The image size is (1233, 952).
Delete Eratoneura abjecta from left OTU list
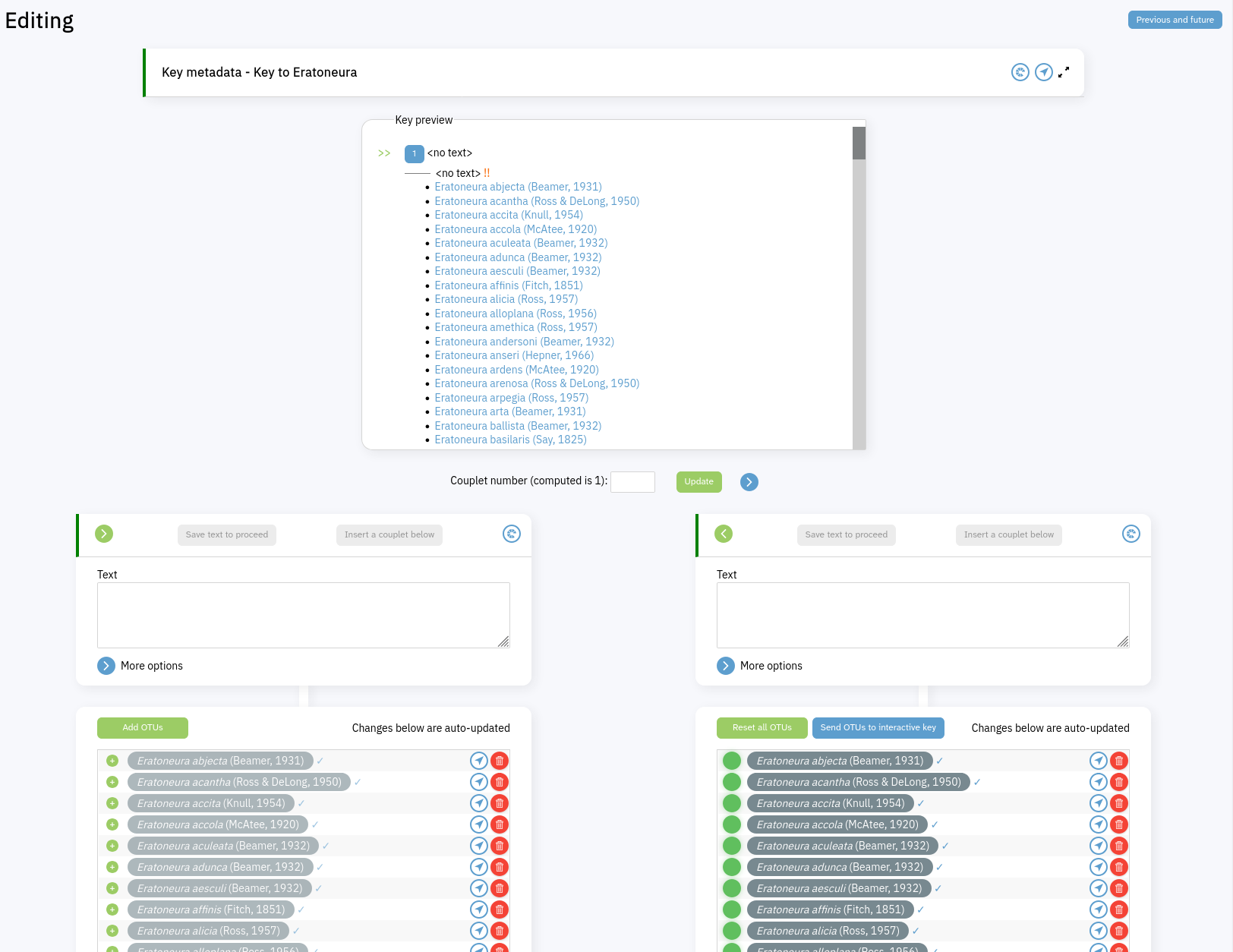tap(499, 761)
